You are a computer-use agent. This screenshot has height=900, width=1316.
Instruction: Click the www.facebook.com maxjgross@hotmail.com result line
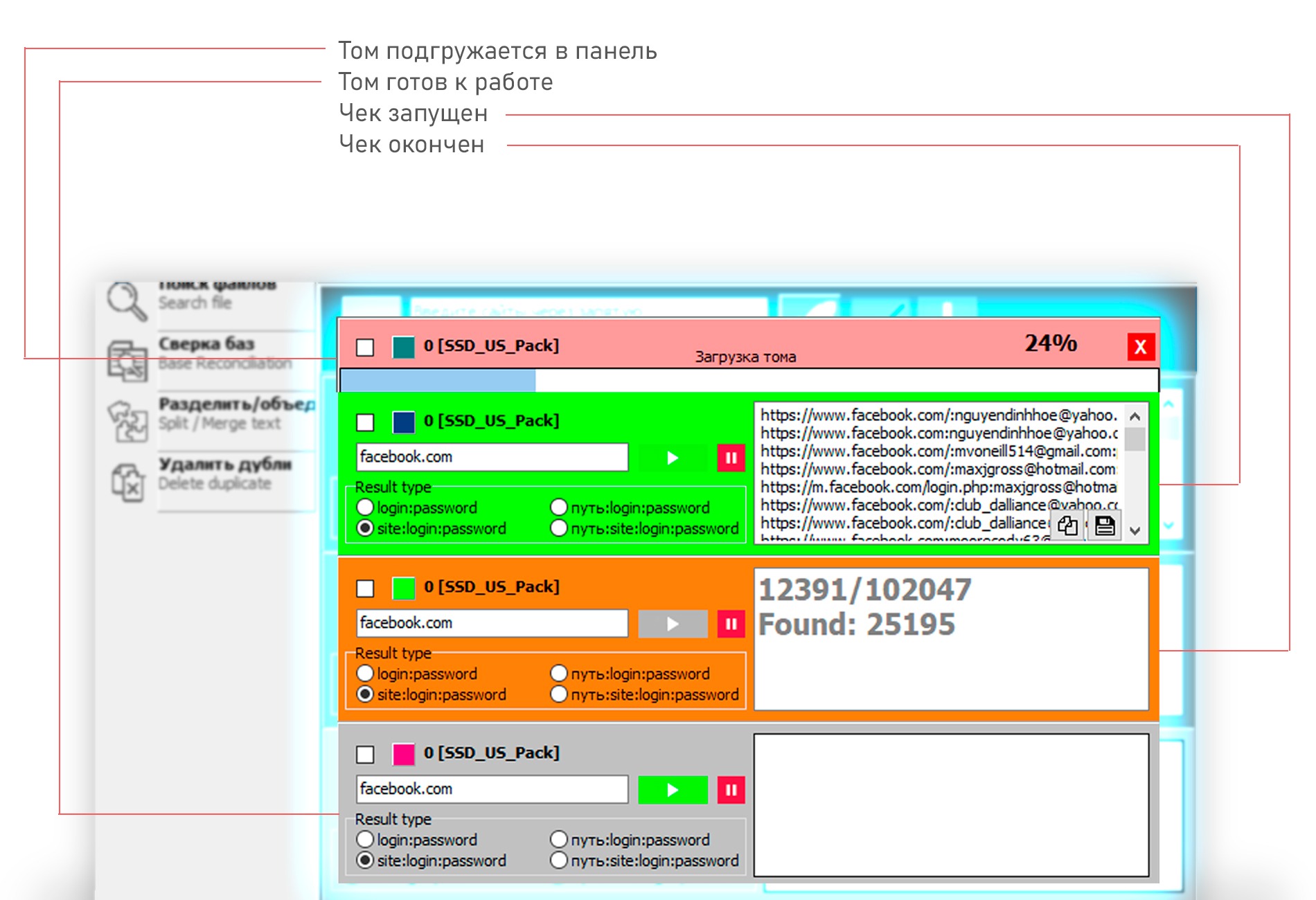[x=939, y=469]
